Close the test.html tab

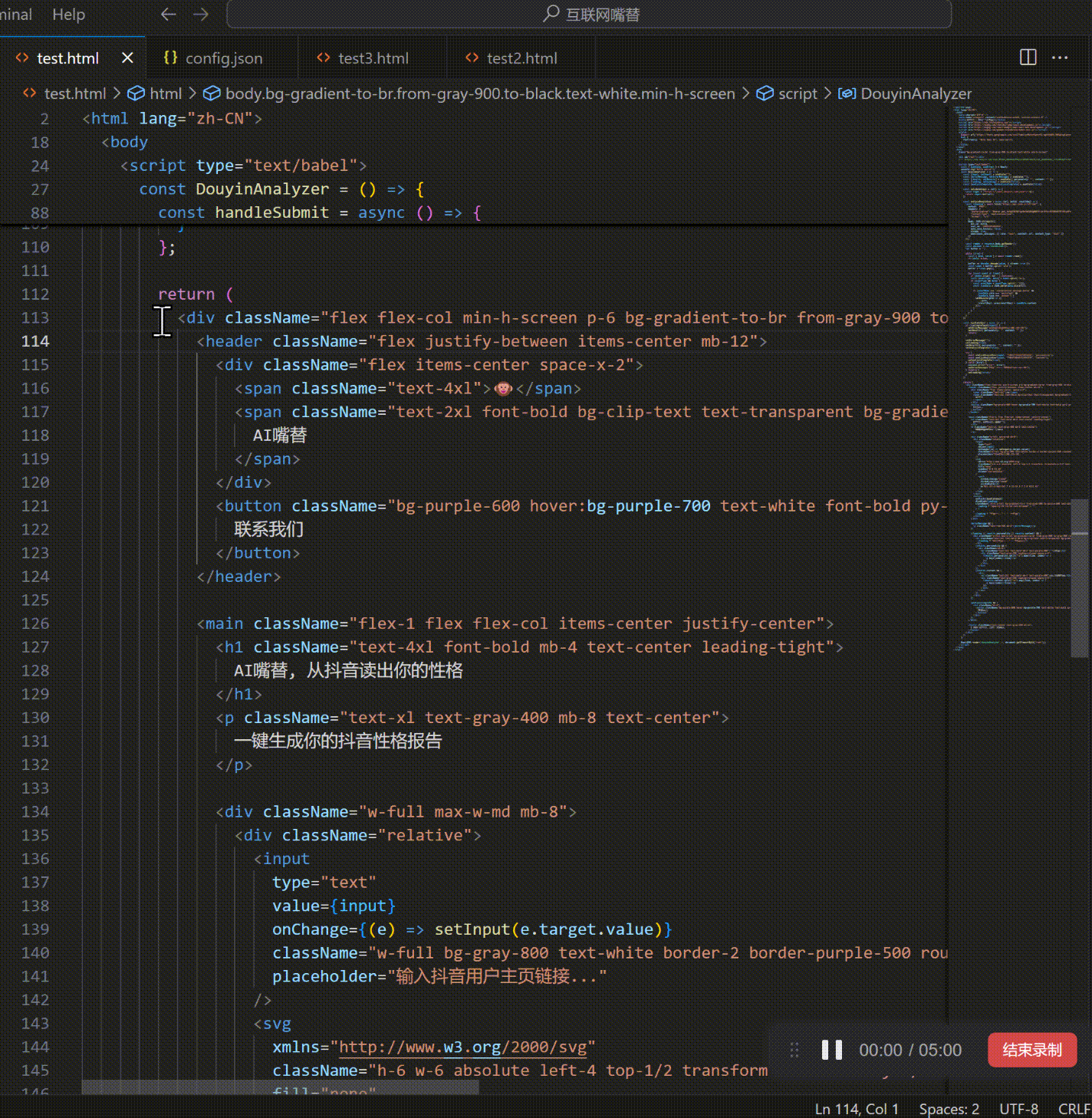tap(127, 58)
